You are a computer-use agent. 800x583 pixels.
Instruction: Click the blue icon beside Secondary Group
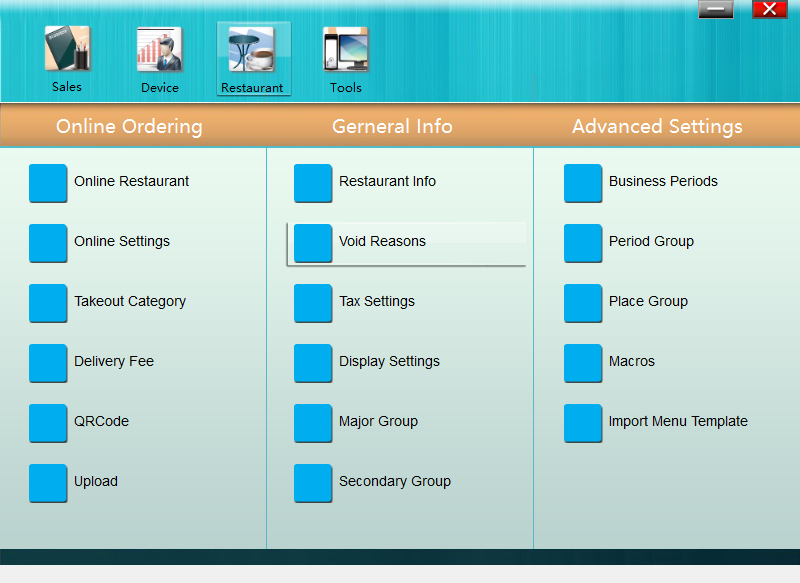click(313, 483)
